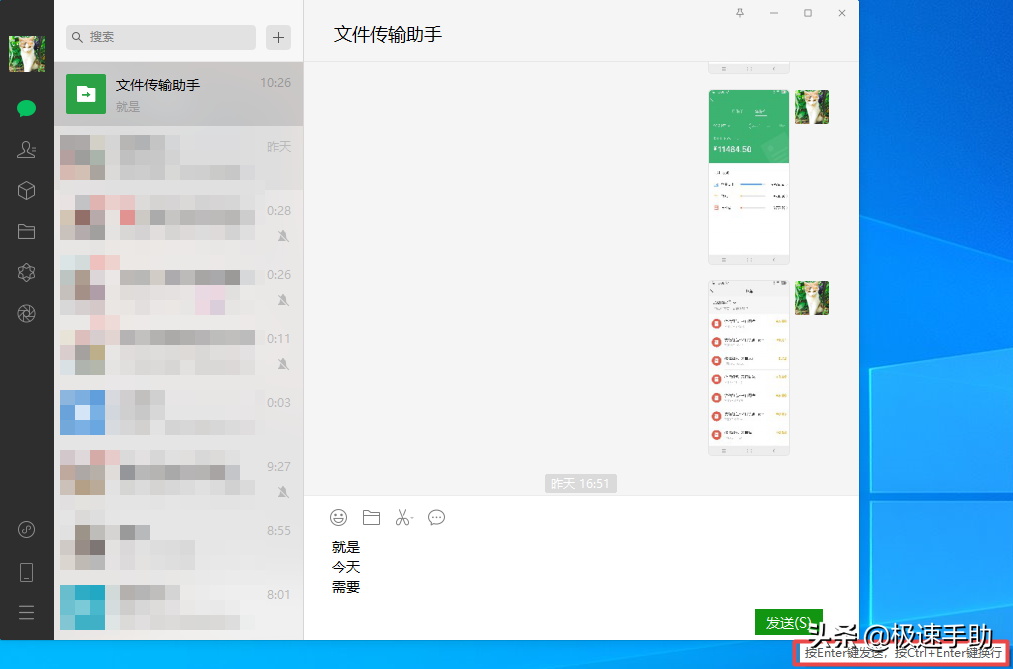Click the 10:26 time on 文件传输助手 row

pyautogui.click(x=275, y=83)
